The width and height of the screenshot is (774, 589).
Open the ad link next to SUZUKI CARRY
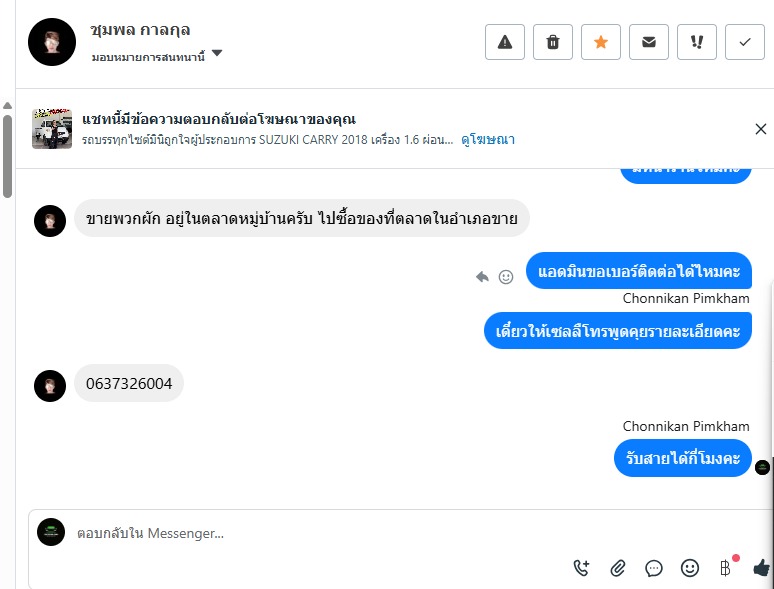click(488, 140)
